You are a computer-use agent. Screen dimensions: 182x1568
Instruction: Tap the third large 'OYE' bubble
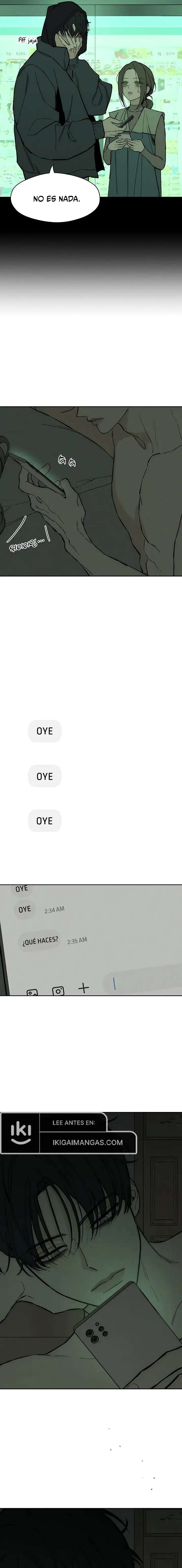44,821
